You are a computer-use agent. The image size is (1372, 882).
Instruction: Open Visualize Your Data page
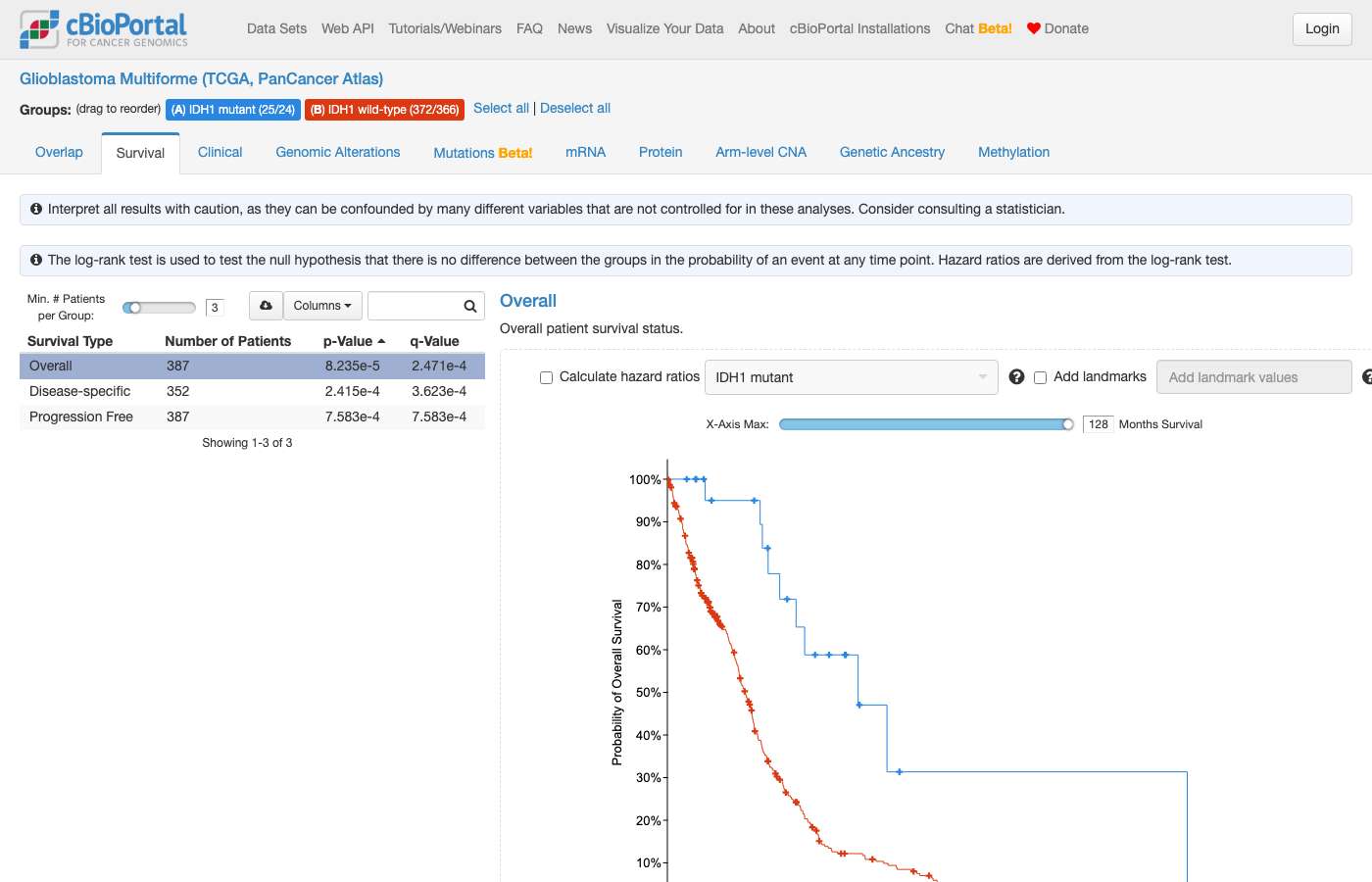coord(665,28)
